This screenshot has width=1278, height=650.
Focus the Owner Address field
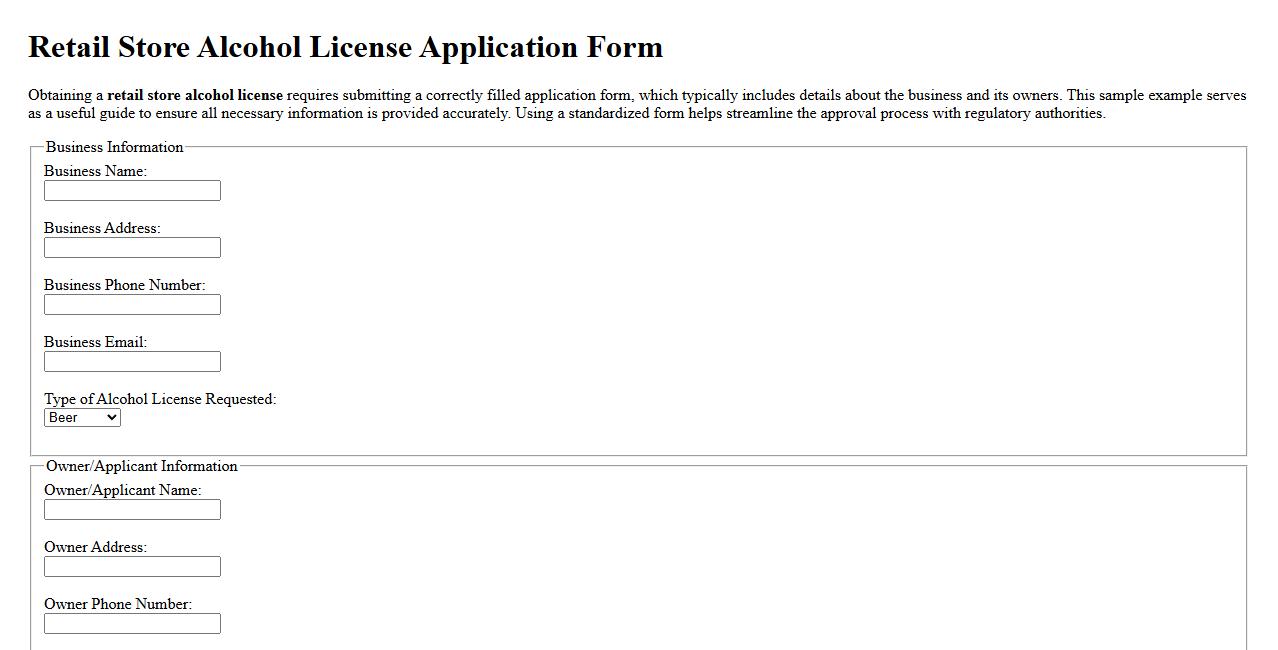[132, 566]
